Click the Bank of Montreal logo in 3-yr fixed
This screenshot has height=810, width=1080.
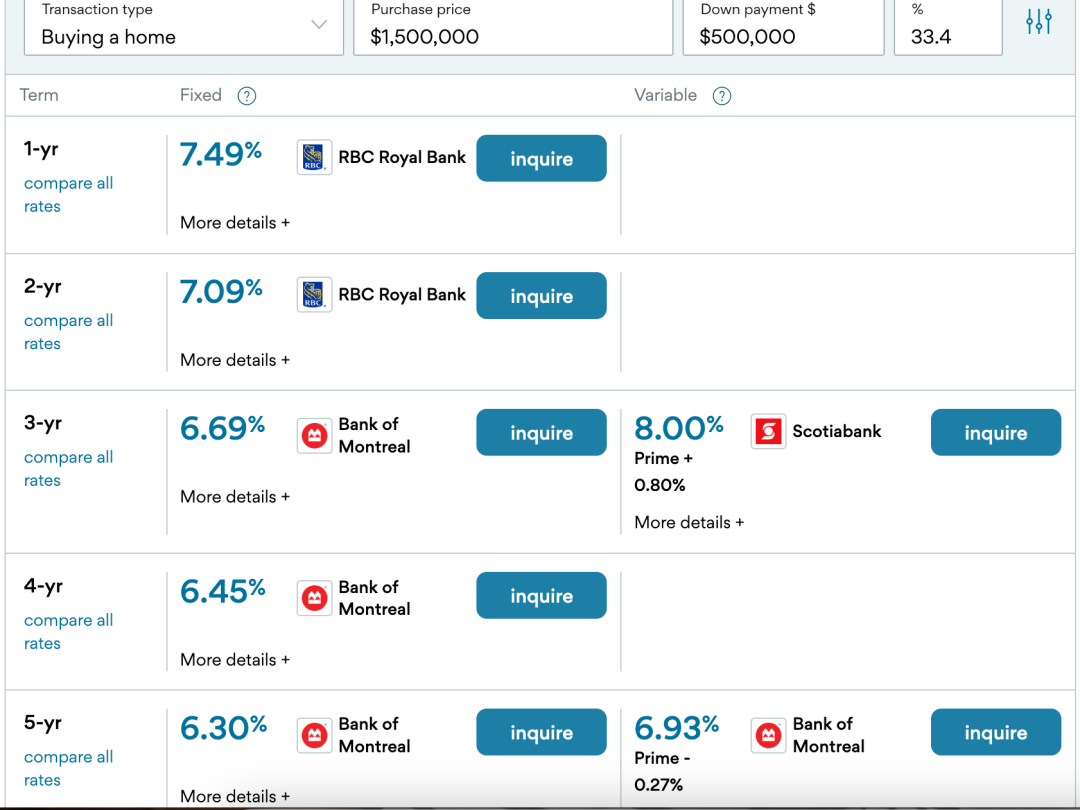pyautogui.click(x=314, y=435)
